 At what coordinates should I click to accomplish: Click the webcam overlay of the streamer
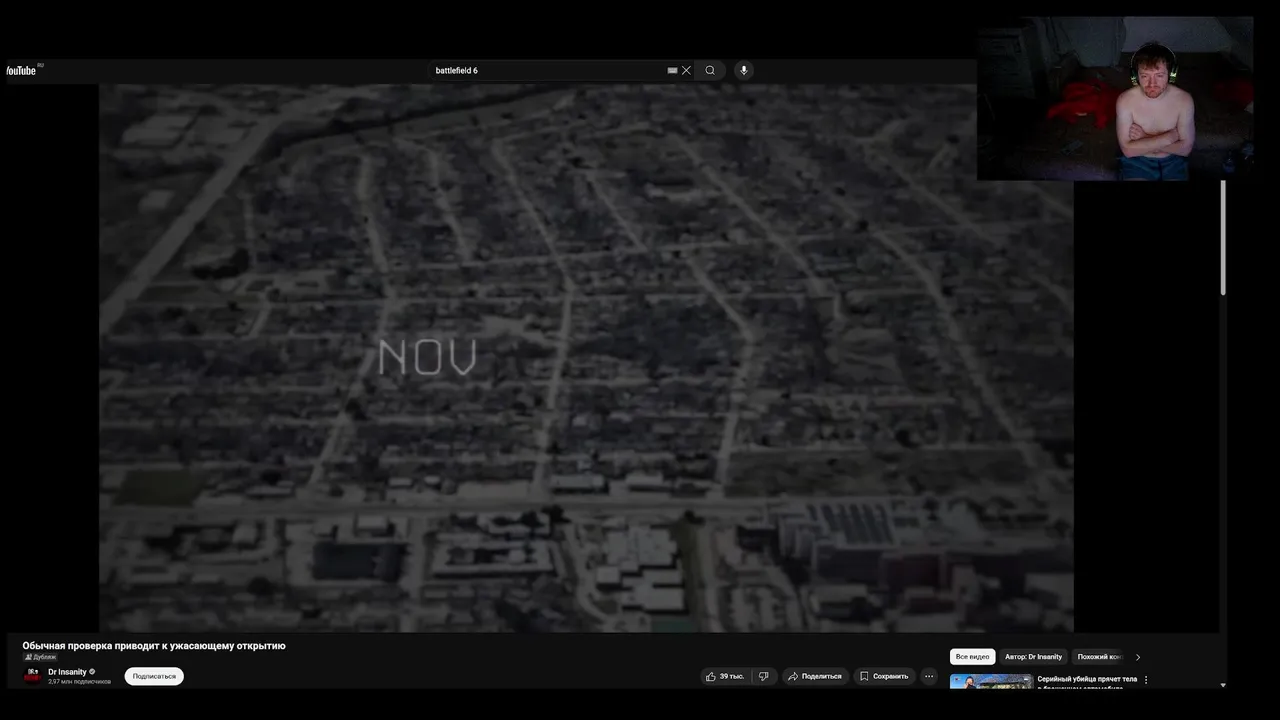[1115, 98]
